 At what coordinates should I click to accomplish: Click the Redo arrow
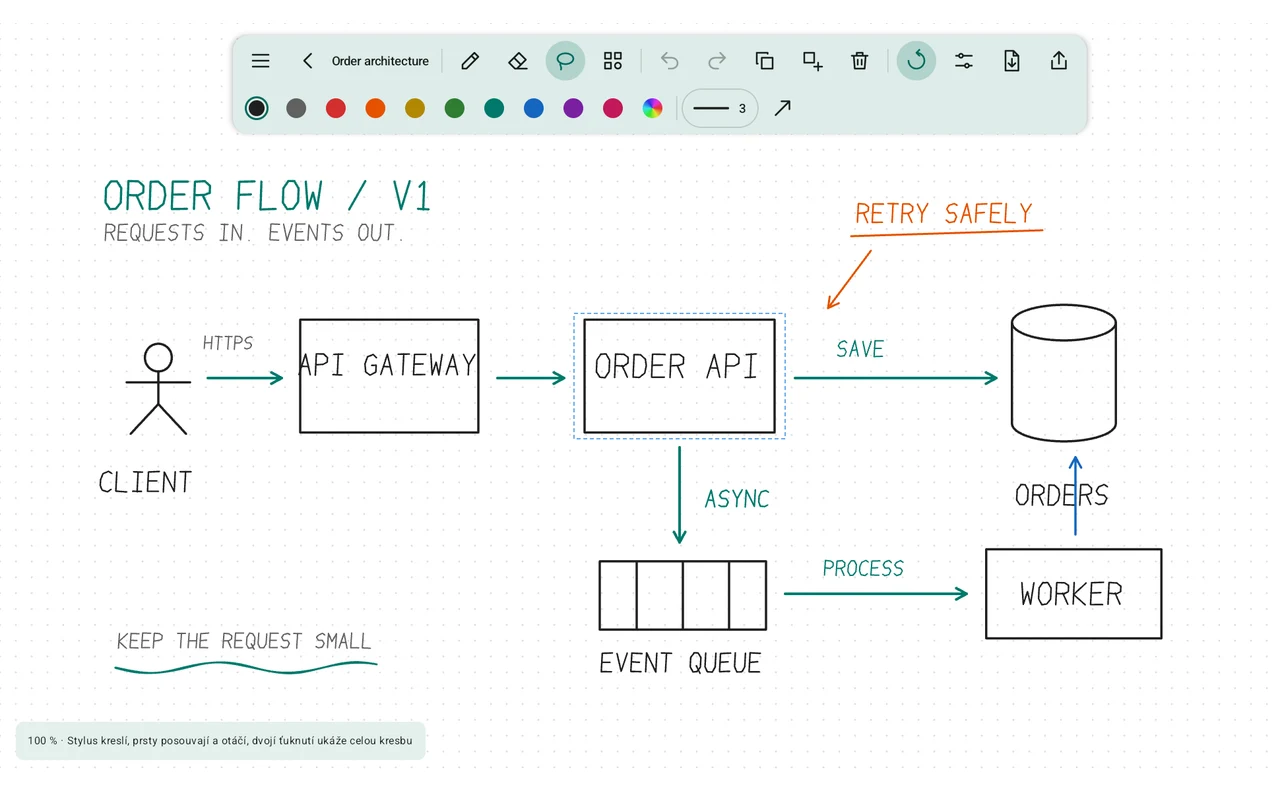coord(717,61)
